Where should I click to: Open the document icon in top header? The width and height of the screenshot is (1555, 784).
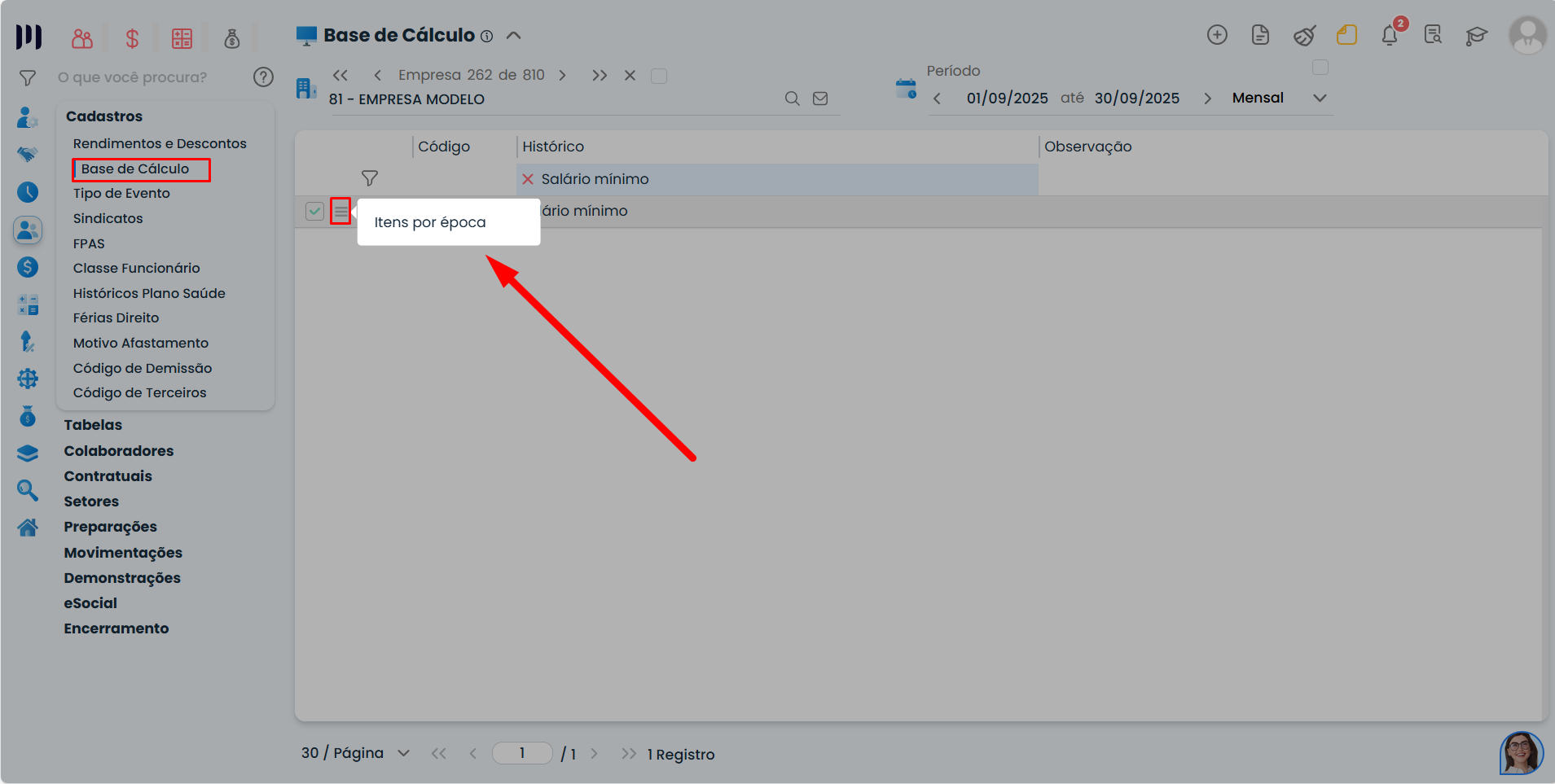tap(1260, 35)
